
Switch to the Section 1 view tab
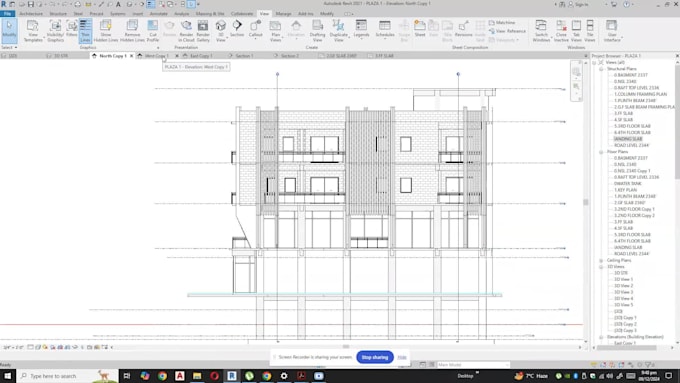coord(244,56)
